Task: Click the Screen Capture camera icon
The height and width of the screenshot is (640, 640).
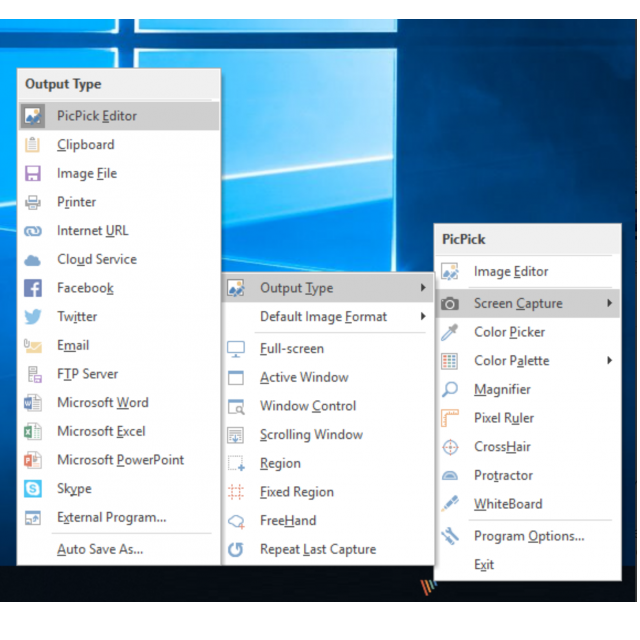Action: tap(450, 304)
